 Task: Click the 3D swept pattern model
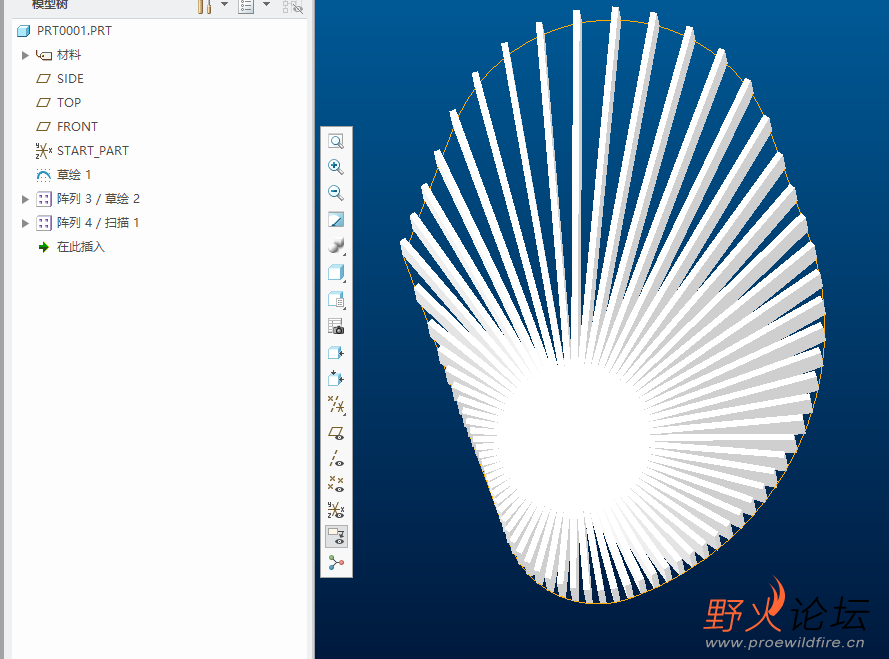613,305
